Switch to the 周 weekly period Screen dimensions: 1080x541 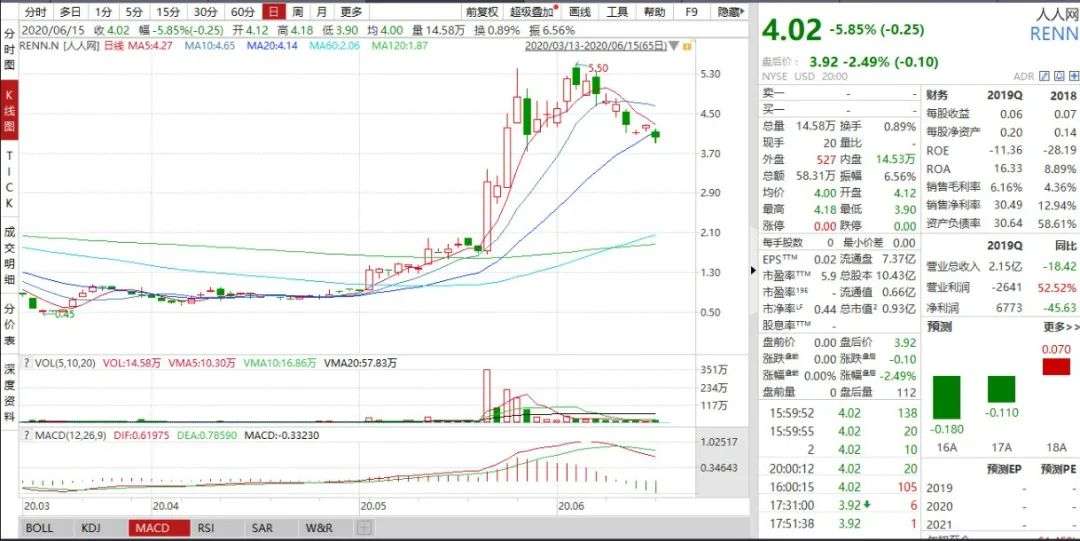point(299,12)
